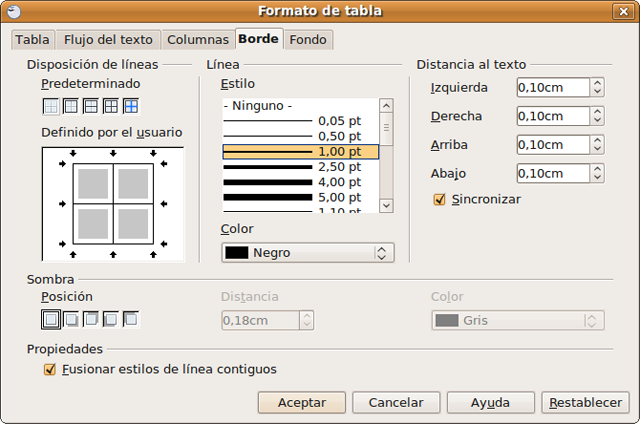Switch to the Fondo tab
The height and width of the screenshot is (424, 640).
pyautogui.click(x=310, y=40)
